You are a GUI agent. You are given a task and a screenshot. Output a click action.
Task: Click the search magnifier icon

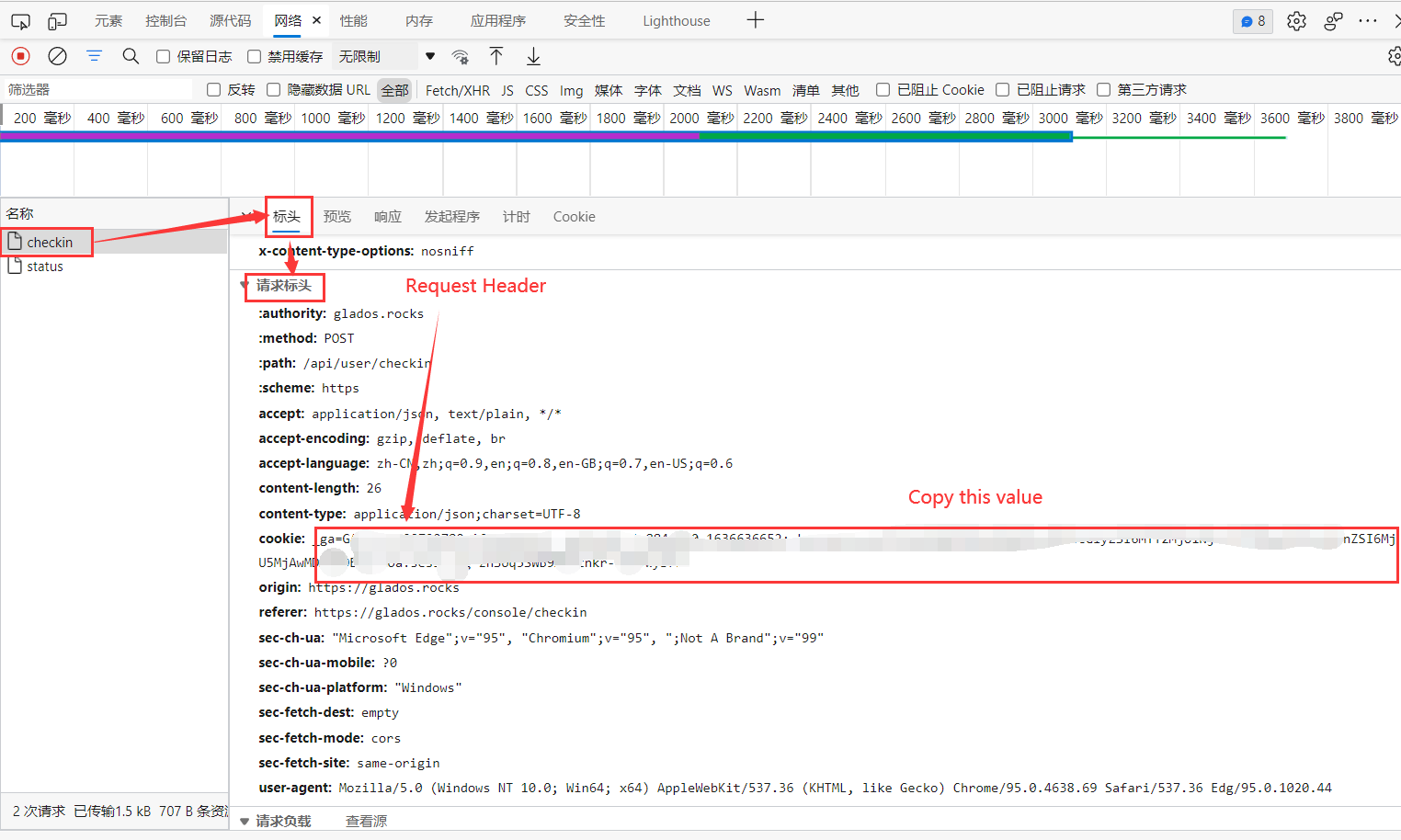(x=131, y=56)
